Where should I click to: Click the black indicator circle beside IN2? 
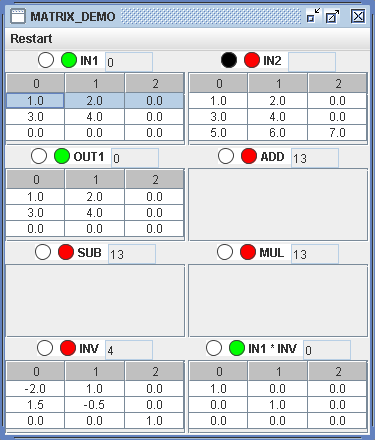pos(229,60)
